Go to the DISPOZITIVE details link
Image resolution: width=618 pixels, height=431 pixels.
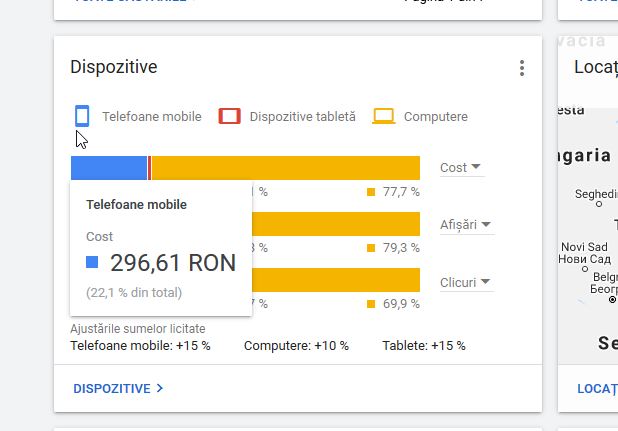pos(118,388)
